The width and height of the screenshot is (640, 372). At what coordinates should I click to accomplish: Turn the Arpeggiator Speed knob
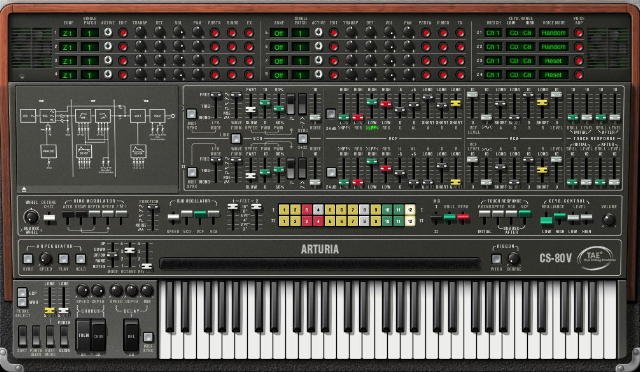click(45, 258)
